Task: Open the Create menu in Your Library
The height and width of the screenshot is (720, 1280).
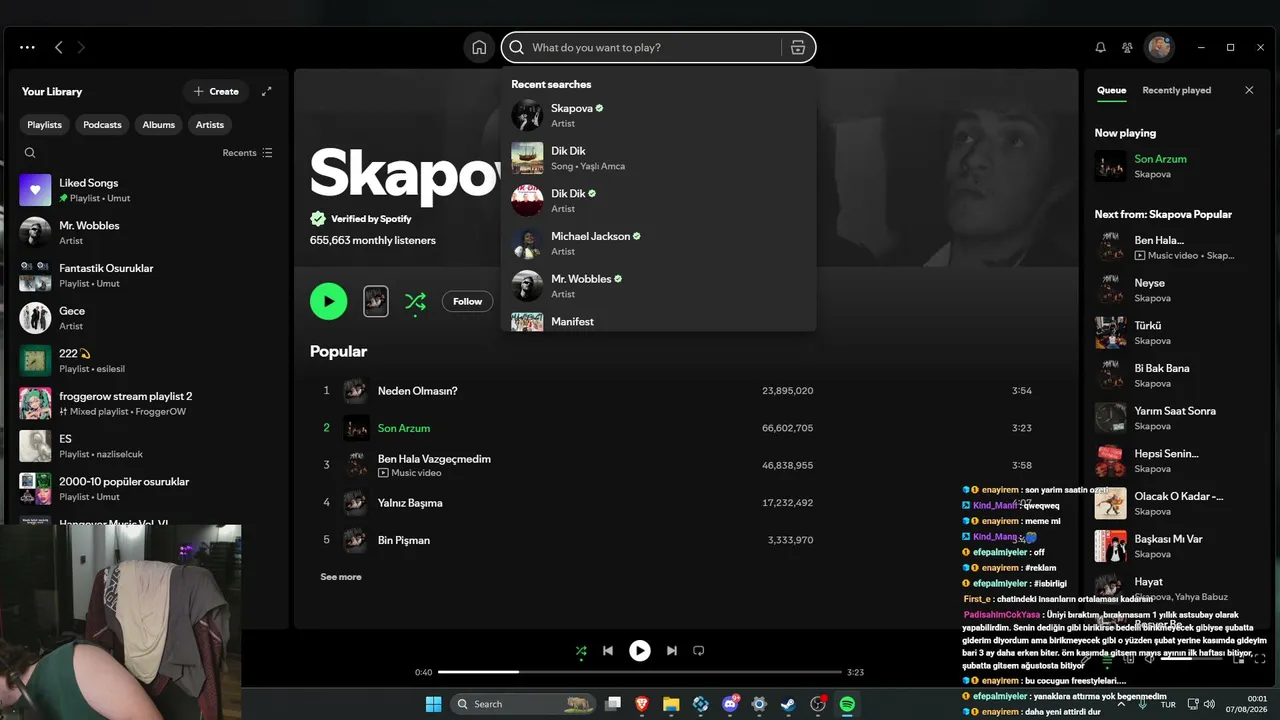Action: [216, 91]
